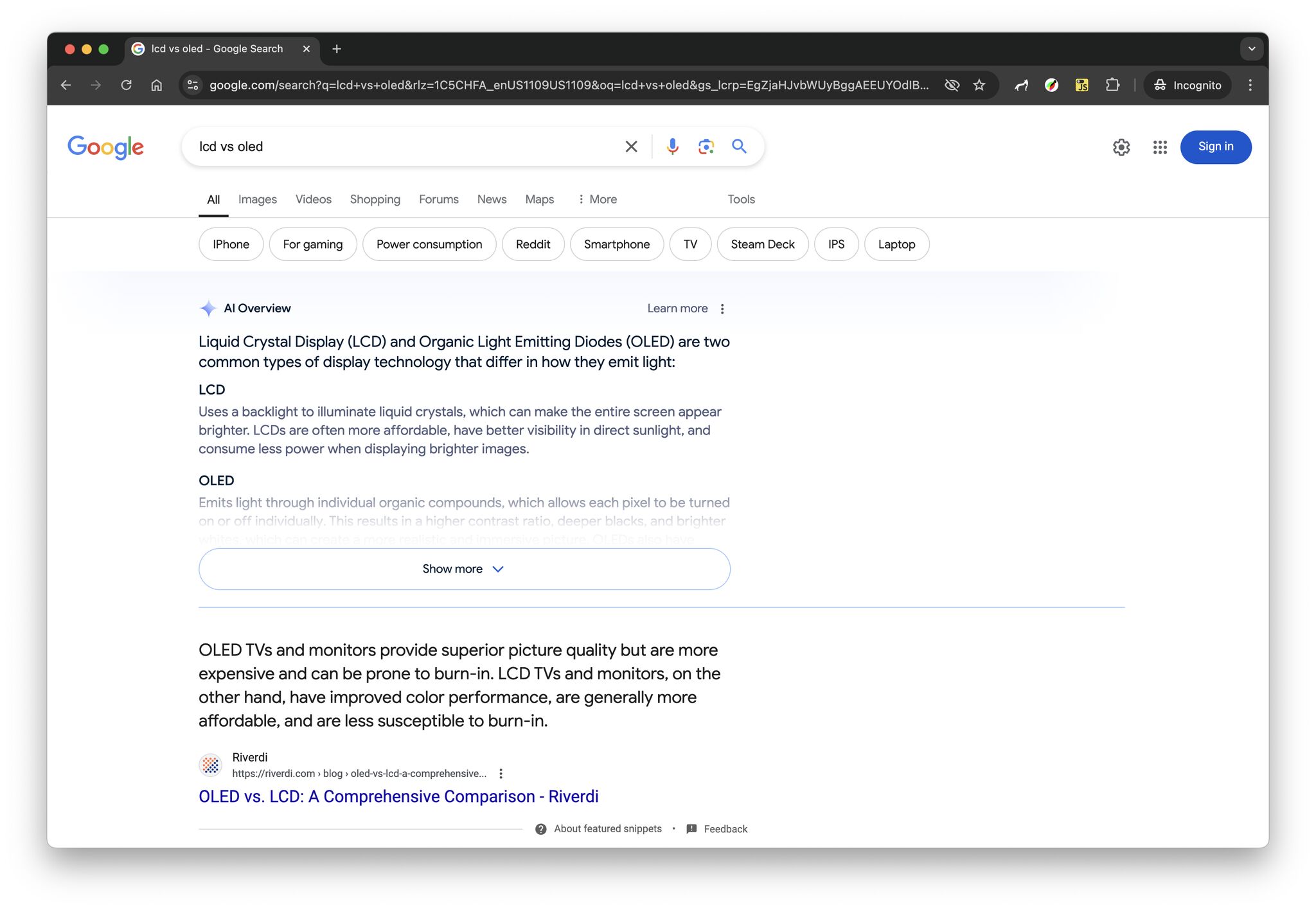Start a voice search with the microphone icon
1316x910 pixels.
(672, 147)
